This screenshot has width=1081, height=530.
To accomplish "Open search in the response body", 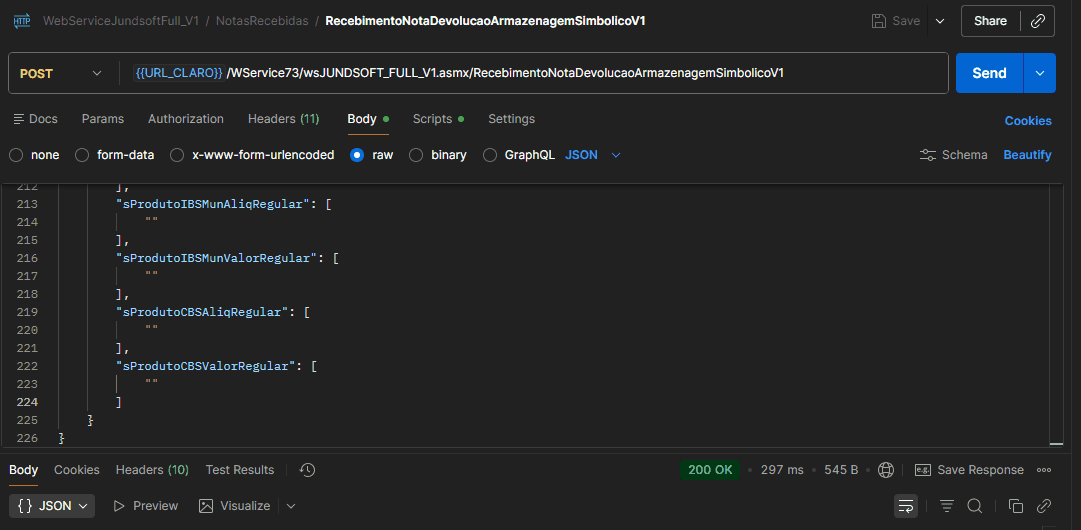I will (975, 506).
